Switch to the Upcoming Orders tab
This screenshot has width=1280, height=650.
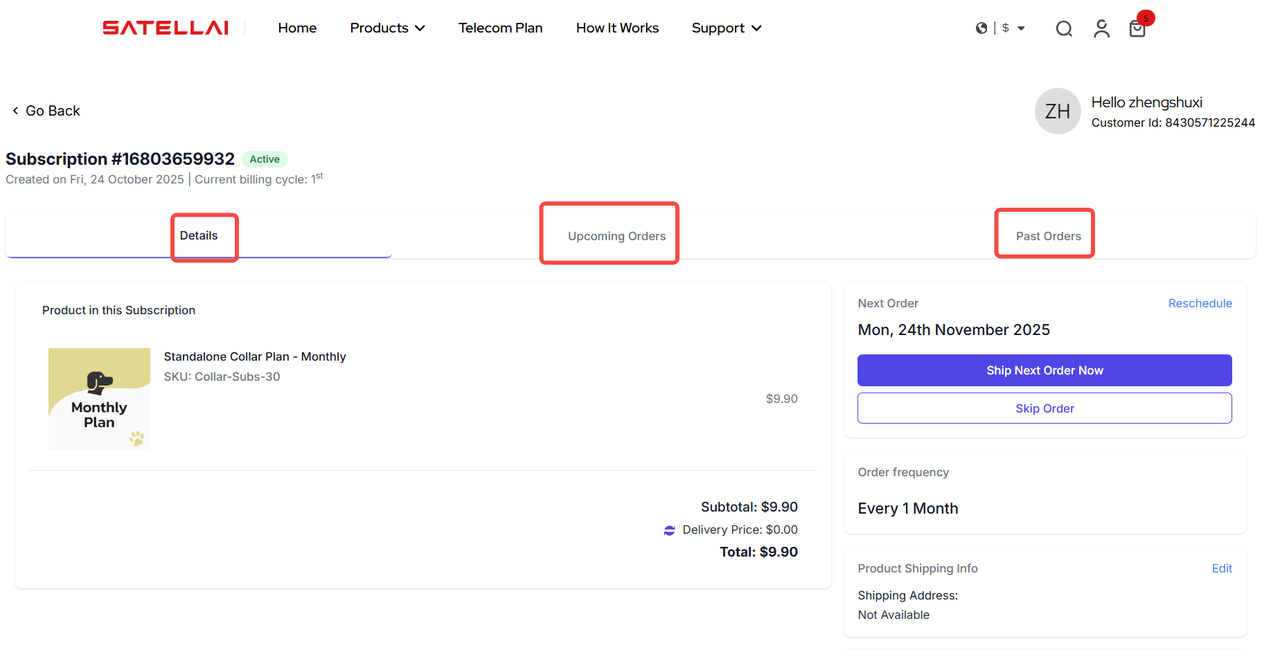(x=616, y=236)
